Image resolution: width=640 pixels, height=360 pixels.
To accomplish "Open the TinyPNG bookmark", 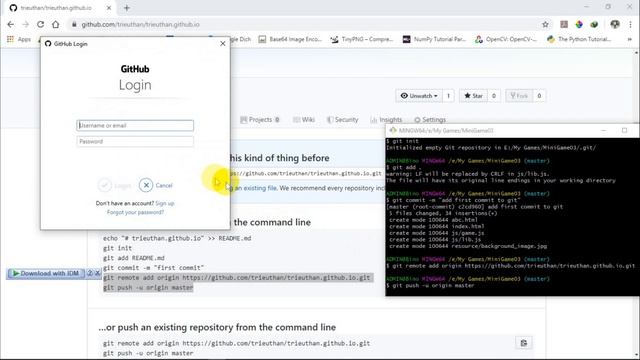I will pyautogui.click(x=362, y=39).
